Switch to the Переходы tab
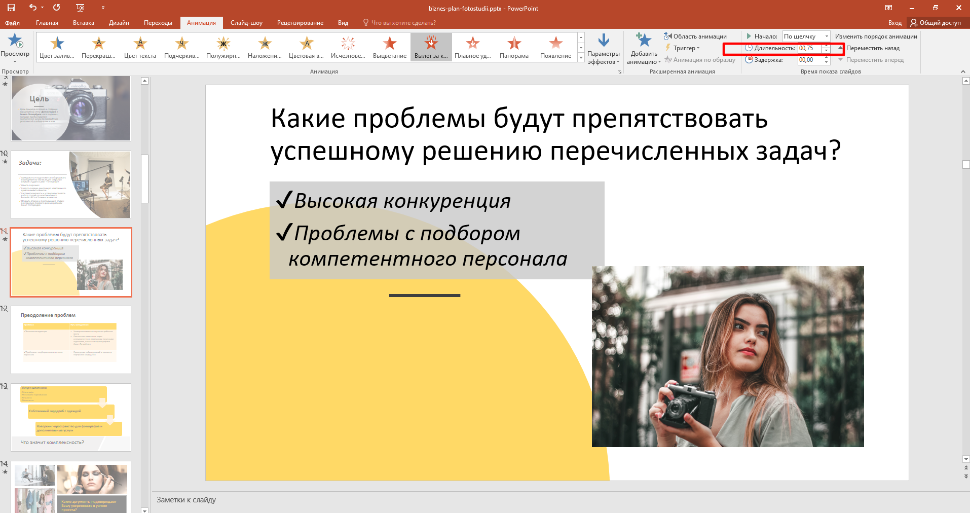The height and width of the screenshot is (513, 970). click(158, 23)
